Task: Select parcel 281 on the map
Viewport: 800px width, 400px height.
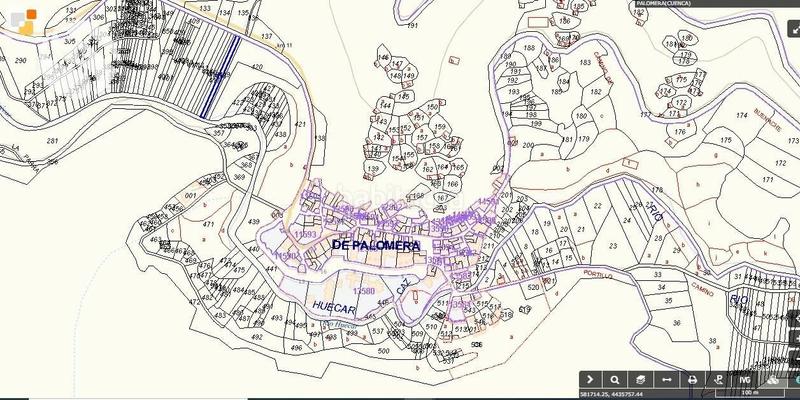Action: [x=52, y=141]
